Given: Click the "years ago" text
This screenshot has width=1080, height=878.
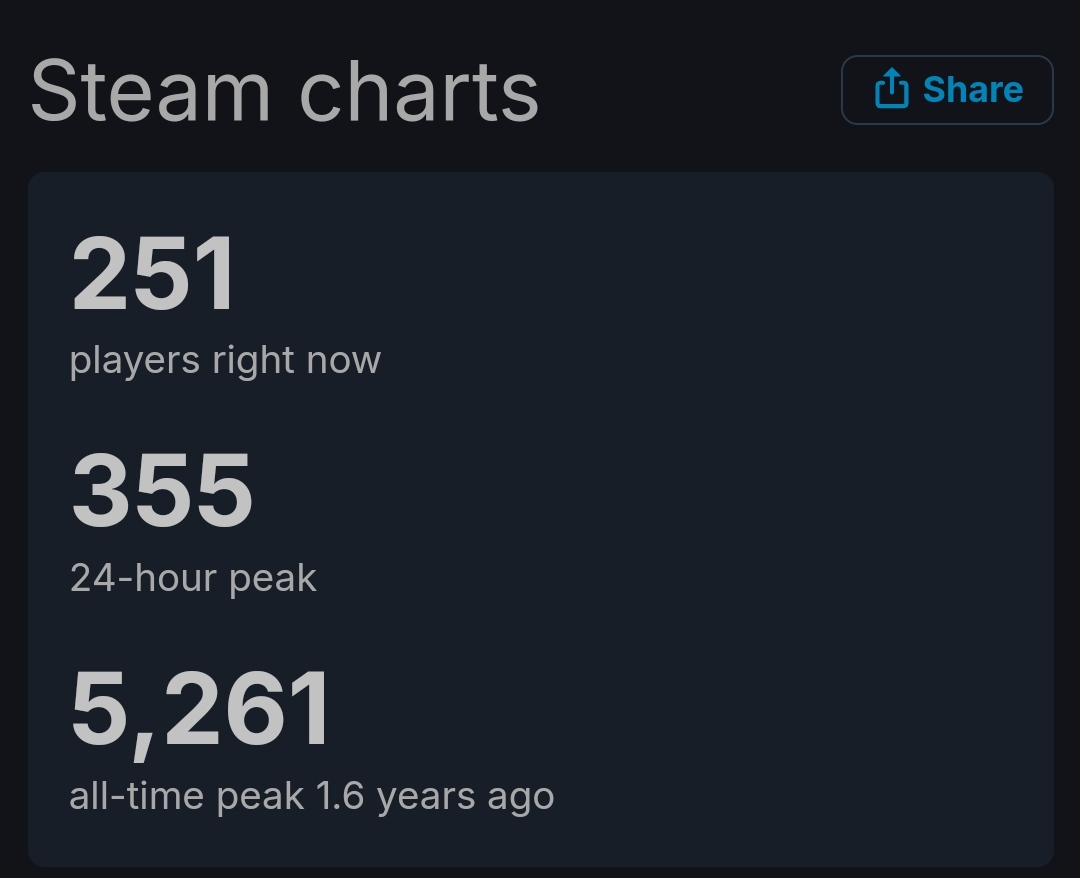Looking at the screenshot, I should 465,796.
